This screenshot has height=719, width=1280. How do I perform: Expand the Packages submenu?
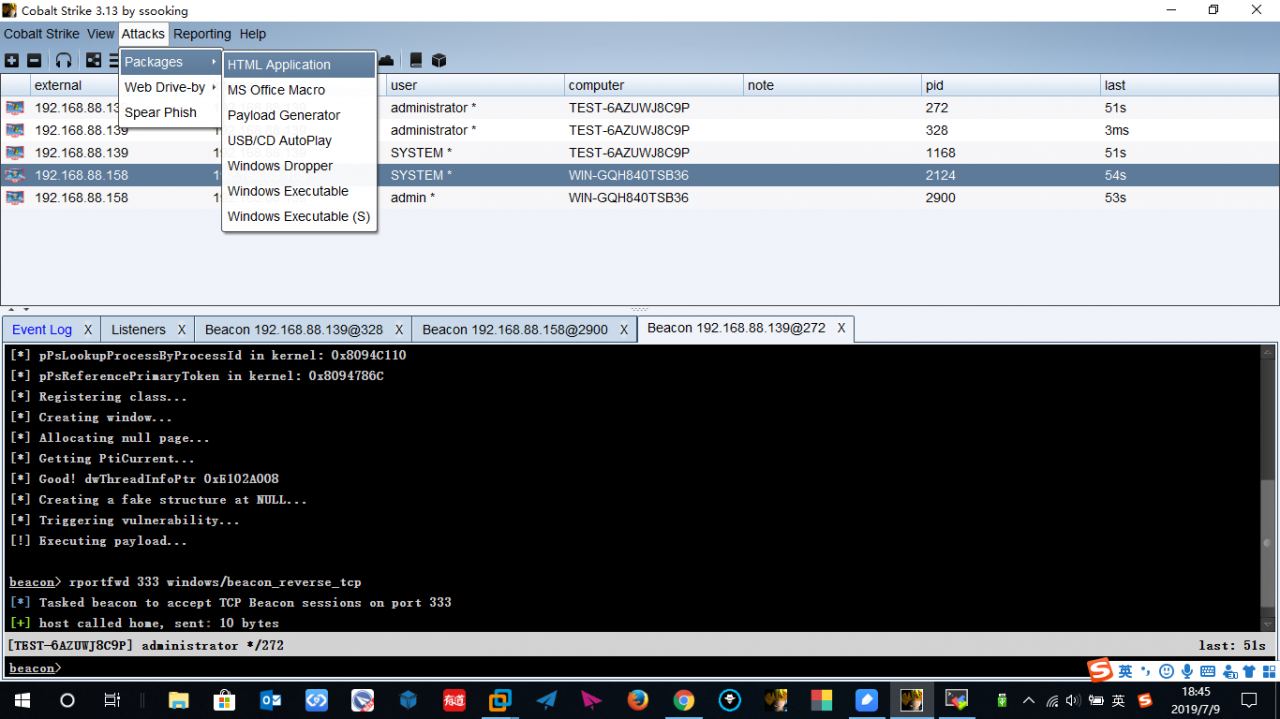tap(171, 62)
